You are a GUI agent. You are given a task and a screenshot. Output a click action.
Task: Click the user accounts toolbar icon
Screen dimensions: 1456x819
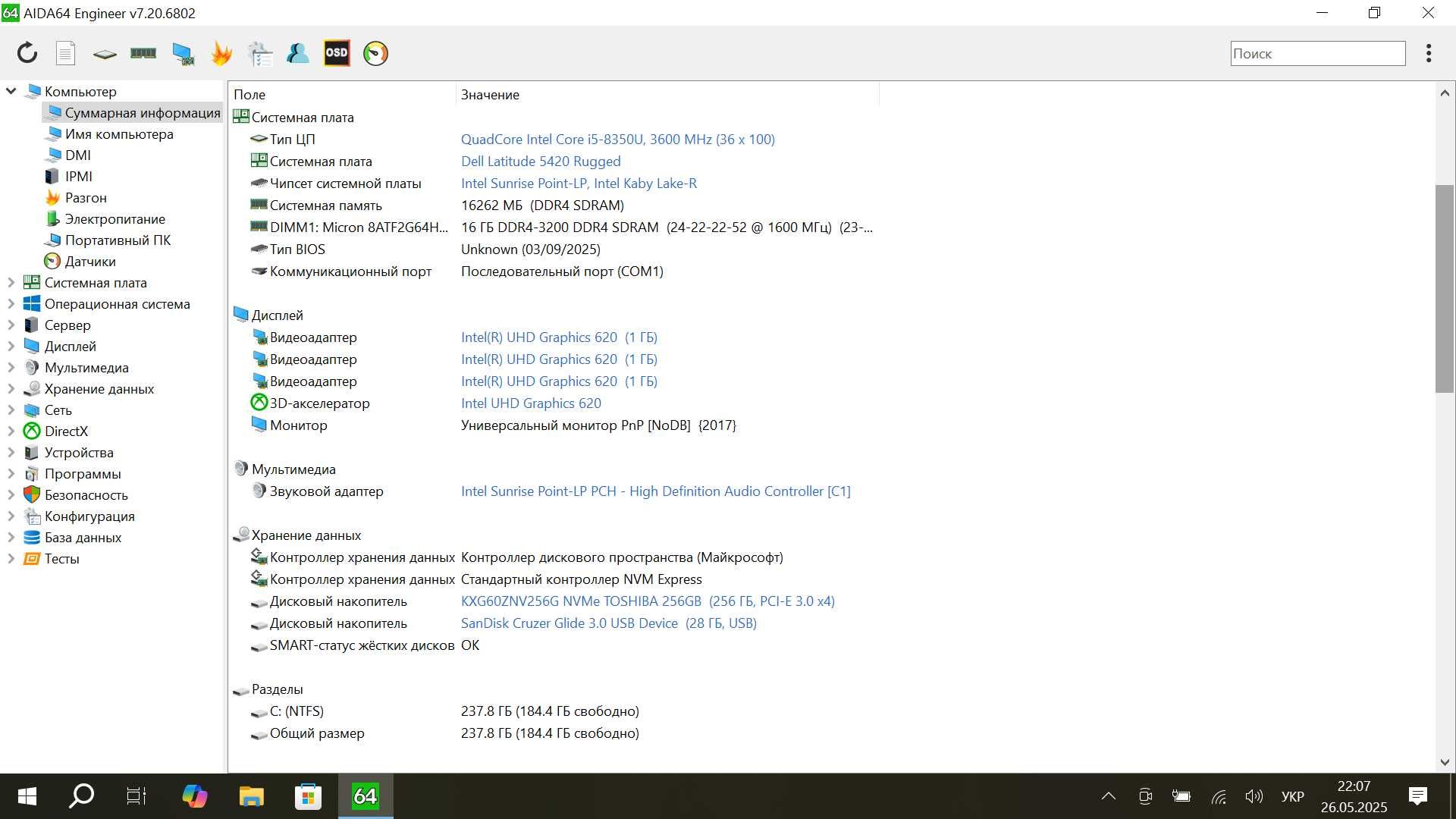pos(297,53)
